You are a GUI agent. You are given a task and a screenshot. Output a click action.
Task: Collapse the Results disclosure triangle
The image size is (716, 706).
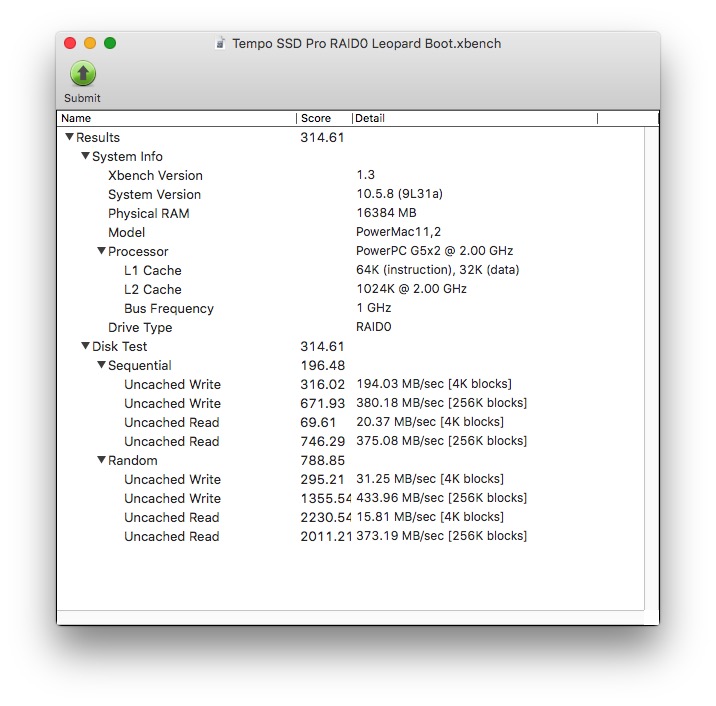click(x=69, y=137)
